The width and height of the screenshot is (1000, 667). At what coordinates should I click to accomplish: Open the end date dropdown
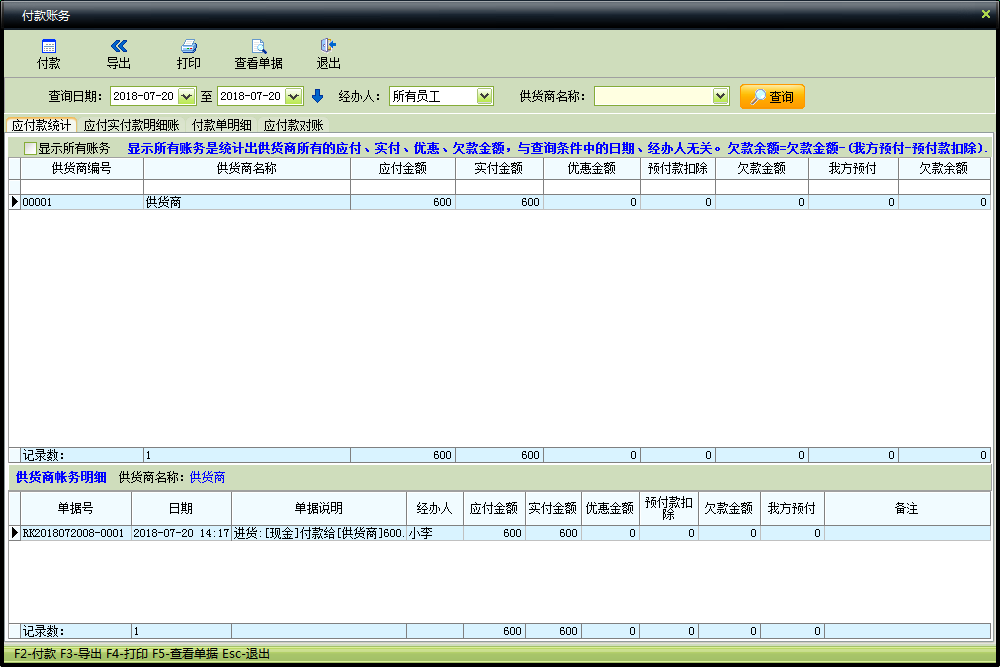293,97
